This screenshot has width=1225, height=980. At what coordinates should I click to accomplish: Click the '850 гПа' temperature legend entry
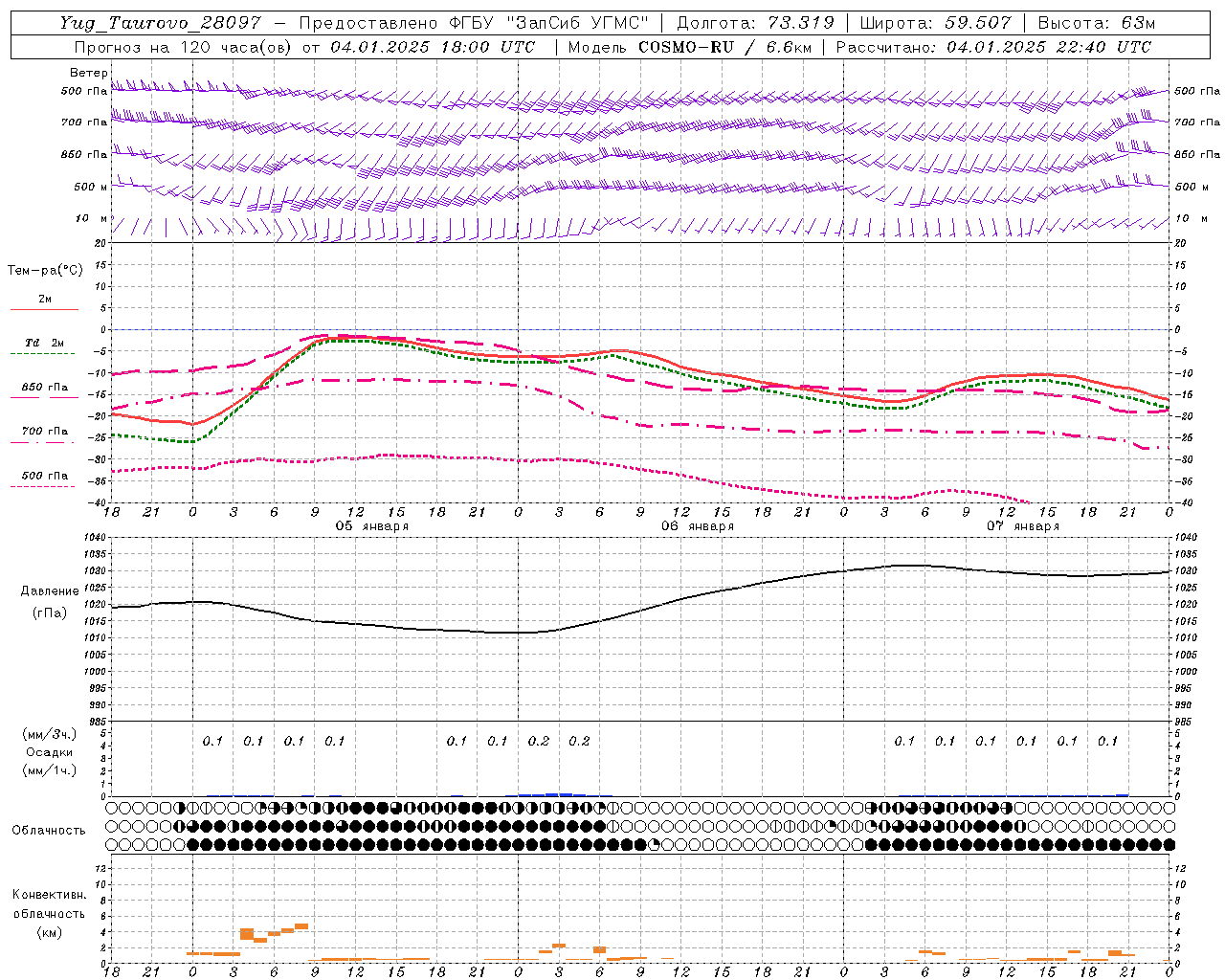45,388
